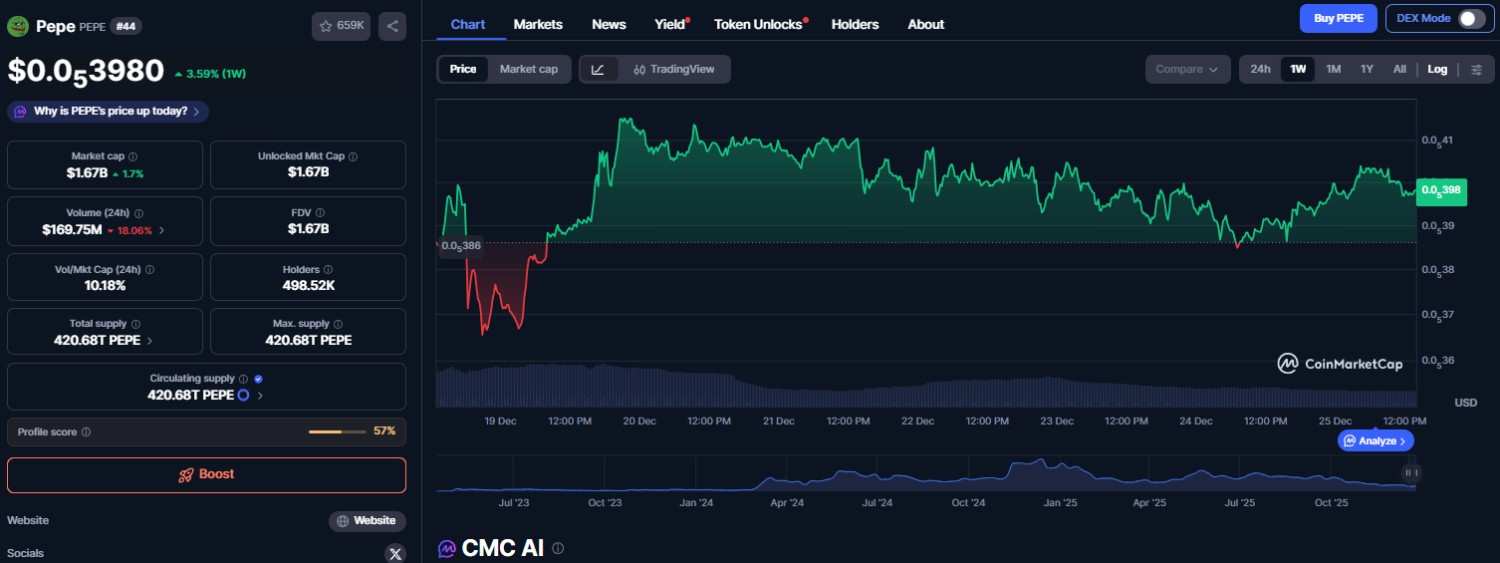Viewport: 1500px width, 563px height.
Task: Select 1Y time range
Action: point(1367,69)
